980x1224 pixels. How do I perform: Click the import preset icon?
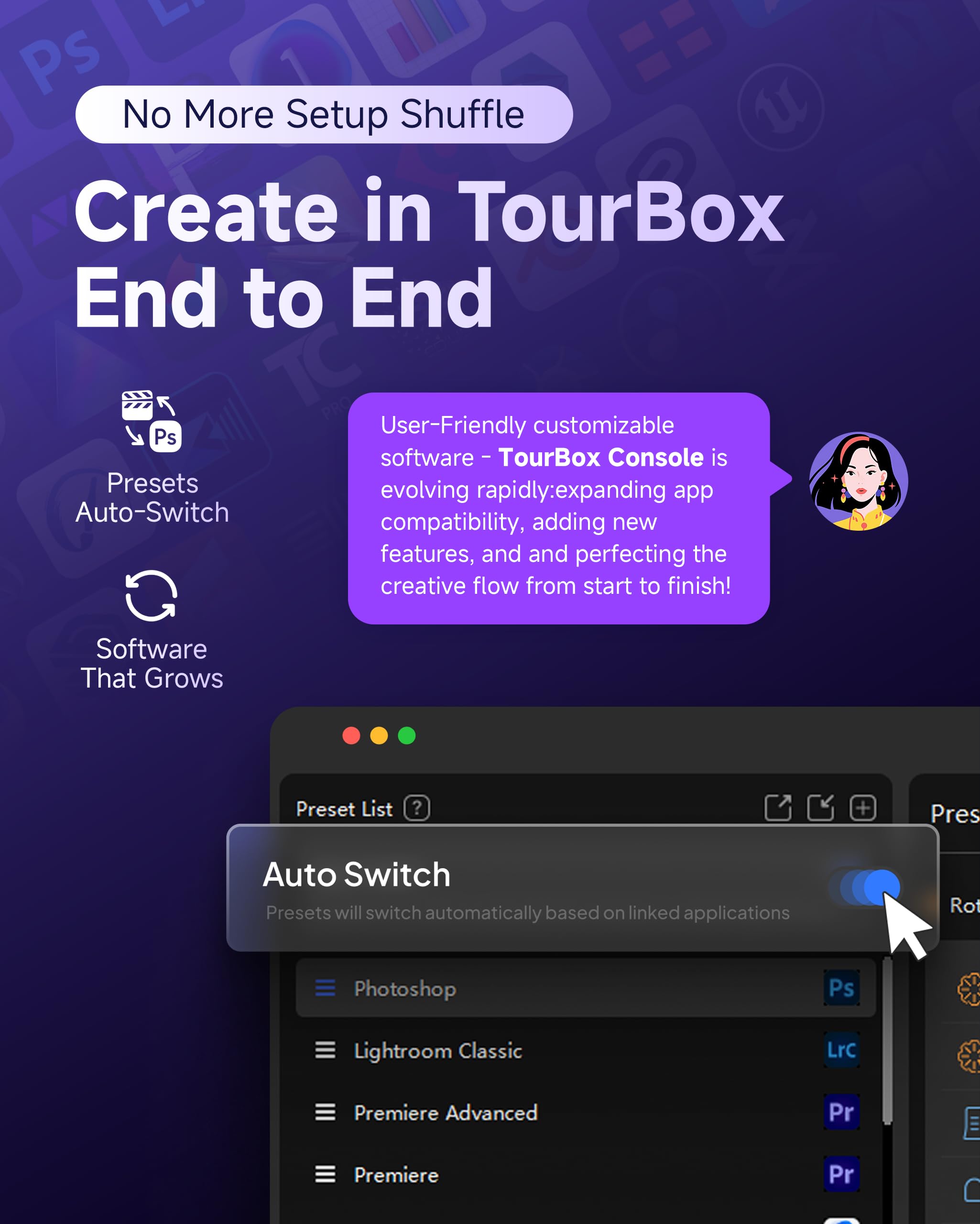point(820,808)
